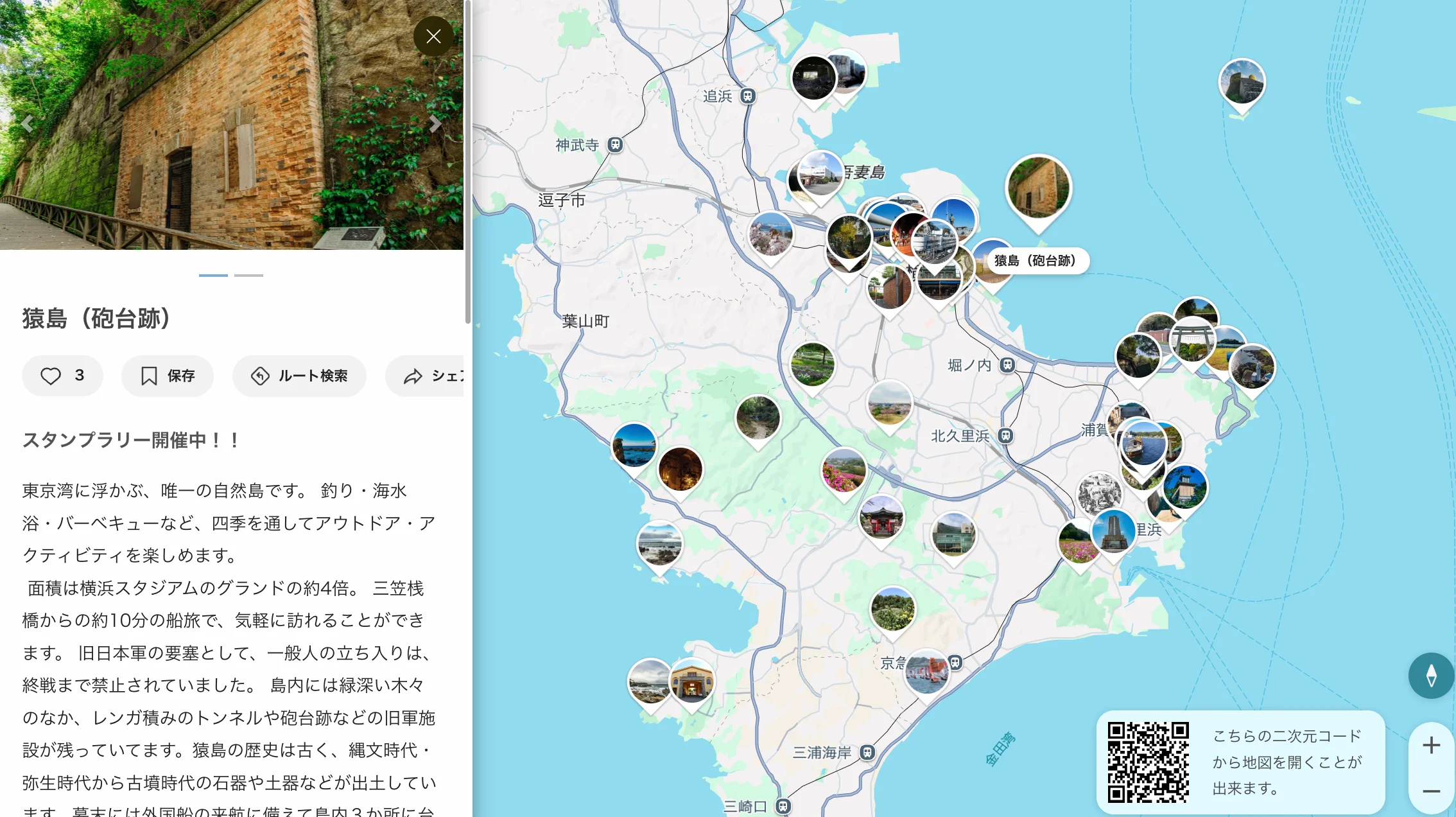Click the 堀ノ内 station icon
The width and height of the screenshot is (1456, 817).
click(1007, 365)
